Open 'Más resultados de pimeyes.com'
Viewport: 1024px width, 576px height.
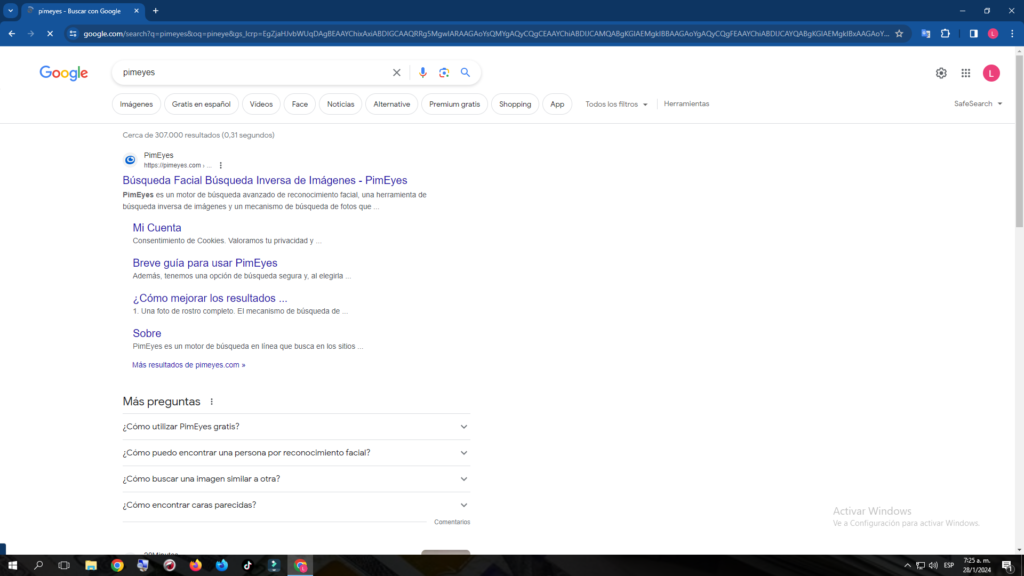(x=189, y=365)
